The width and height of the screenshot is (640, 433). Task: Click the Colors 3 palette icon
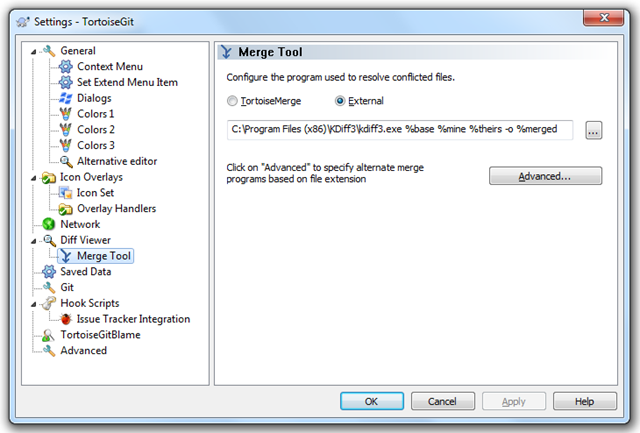[x=66, y=145]
